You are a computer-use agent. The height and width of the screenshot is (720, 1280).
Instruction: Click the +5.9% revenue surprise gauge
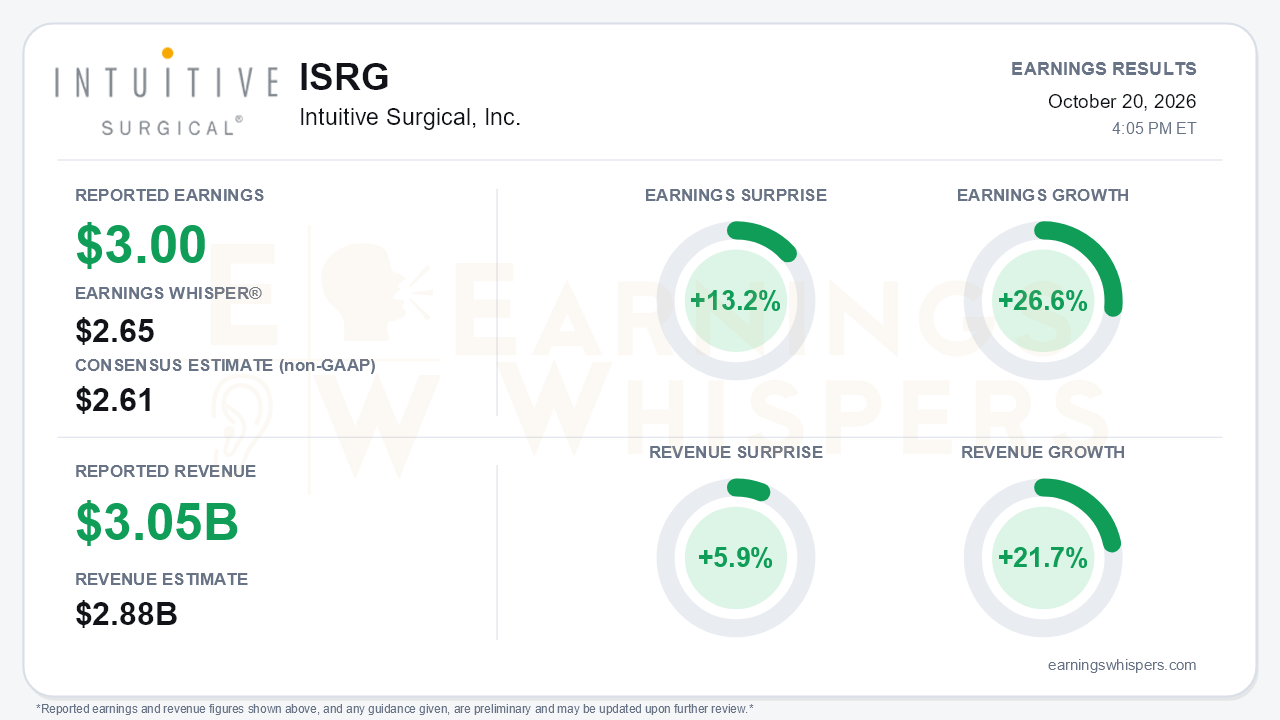coord(736,558)
